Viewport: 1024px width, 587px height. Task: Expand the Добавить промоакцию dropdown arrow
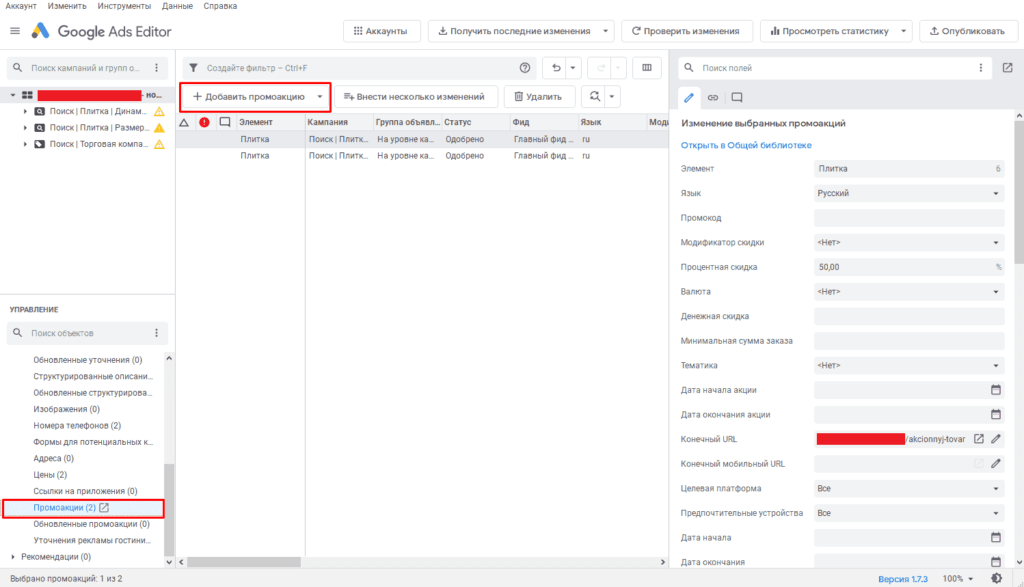point(320,97)
